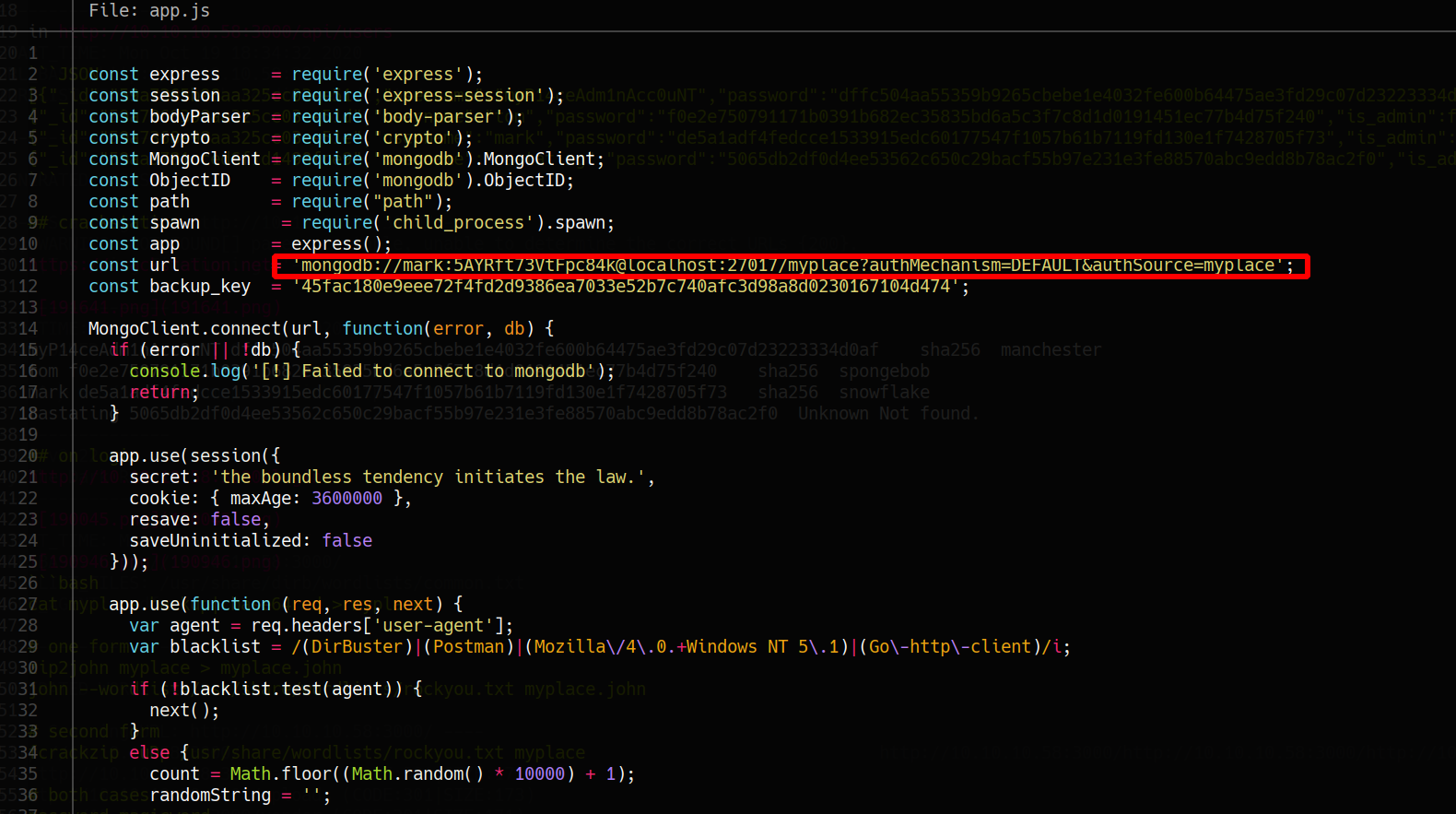
Task: Click the red 'return' keyword
Action: click(x=159, y=393)
